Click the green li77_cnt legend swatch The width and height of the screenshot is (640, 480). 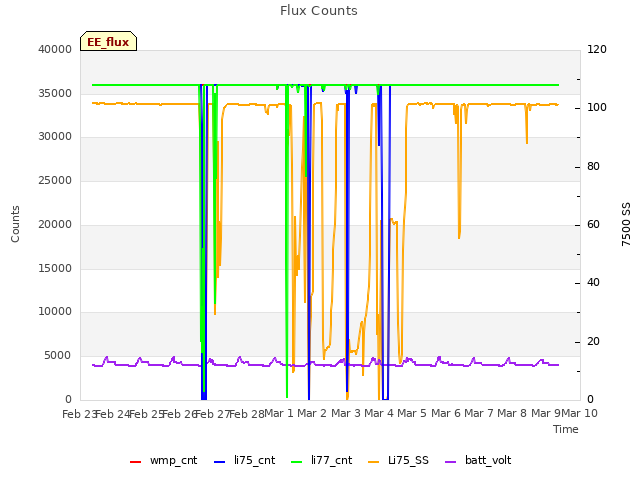(x=296, y=462)
